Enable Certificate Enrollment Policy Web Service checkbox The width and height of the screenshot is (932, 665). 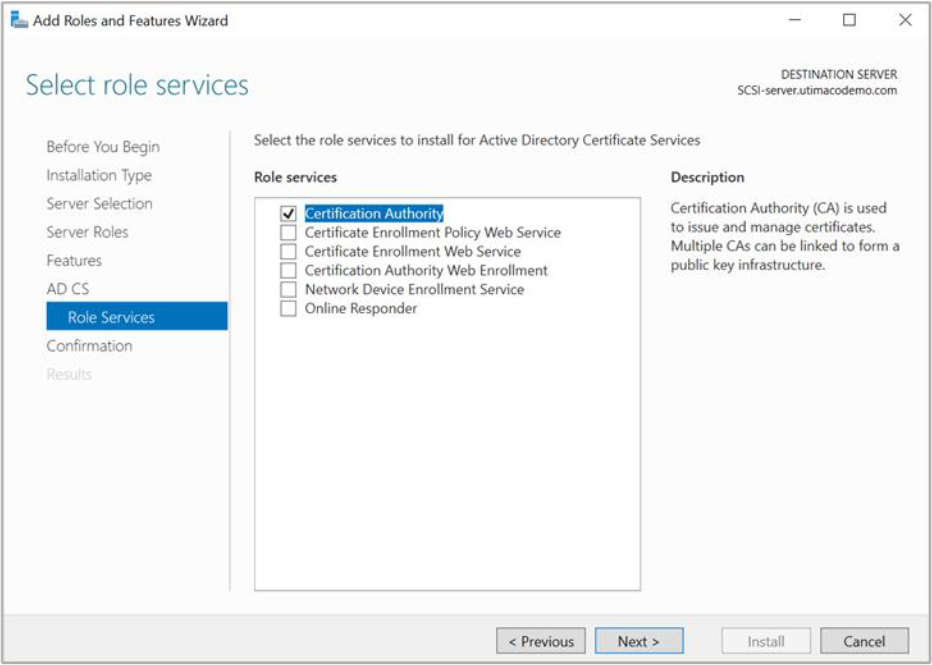pyautogui.click(x=289, y=233)
